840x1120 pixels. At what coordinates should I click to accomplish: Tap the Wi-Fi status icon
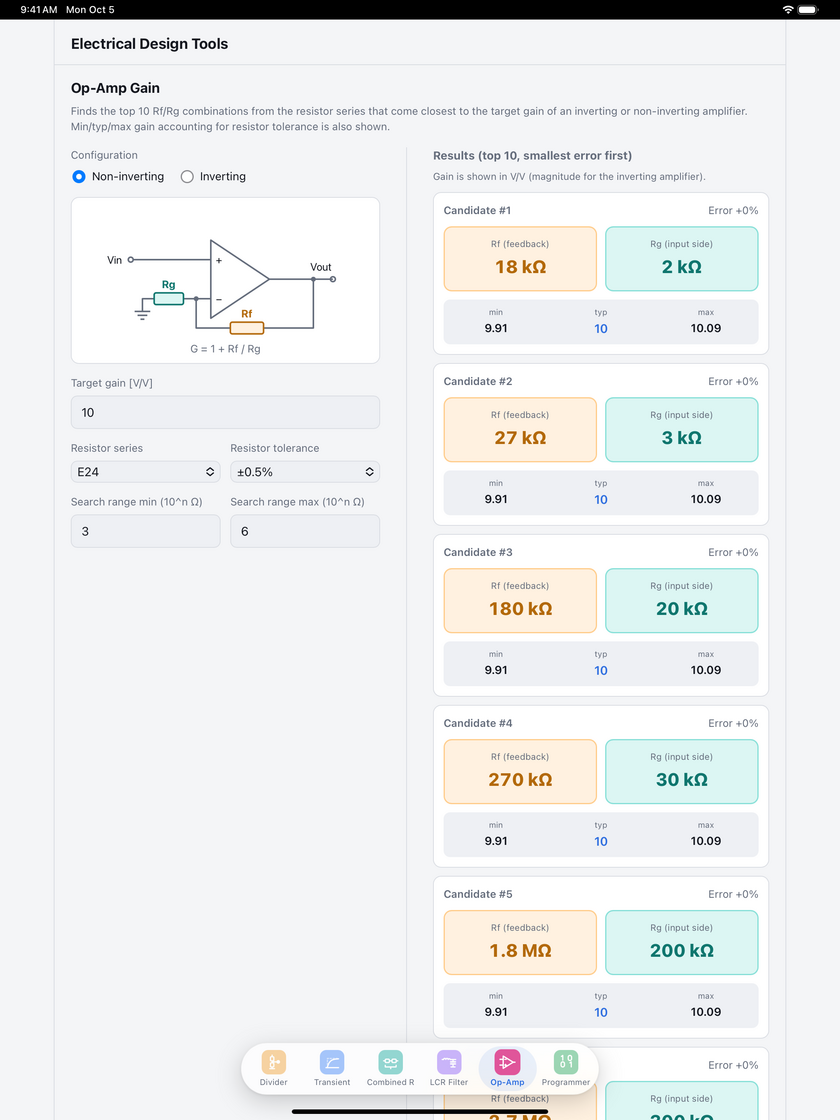click(788, 9)
